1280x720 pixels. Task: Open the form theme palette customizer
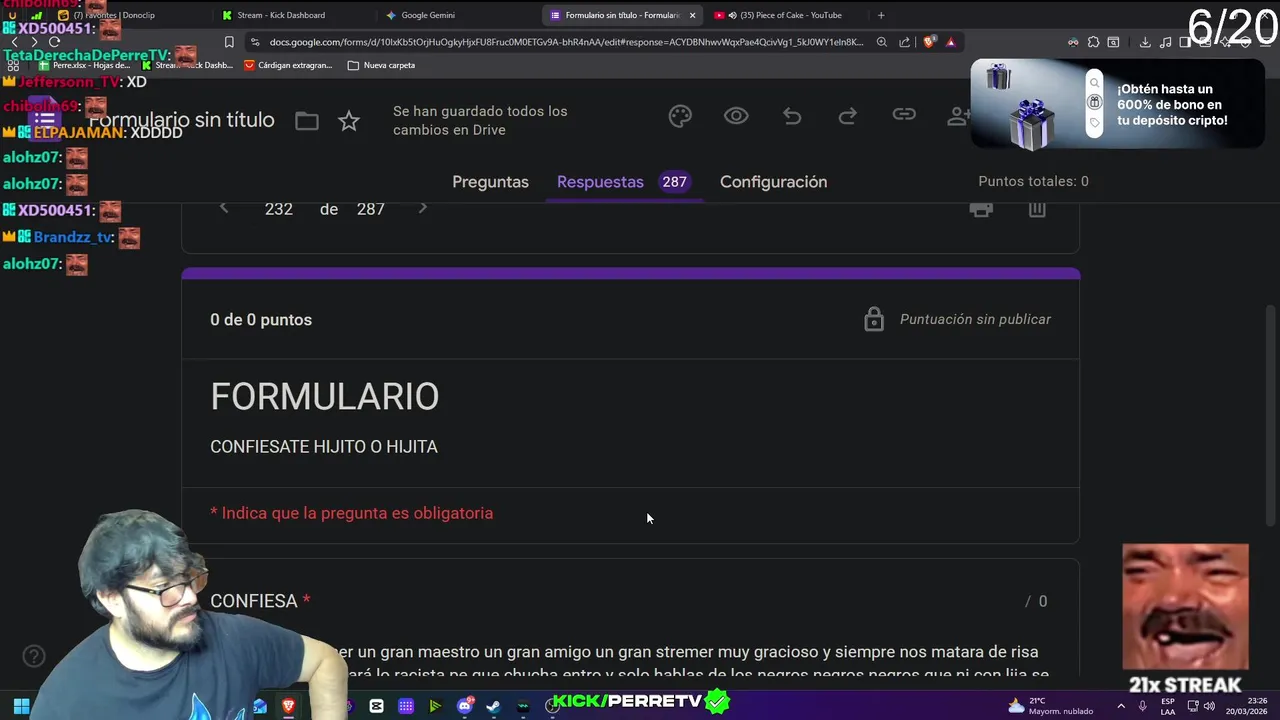click(680, 116)
